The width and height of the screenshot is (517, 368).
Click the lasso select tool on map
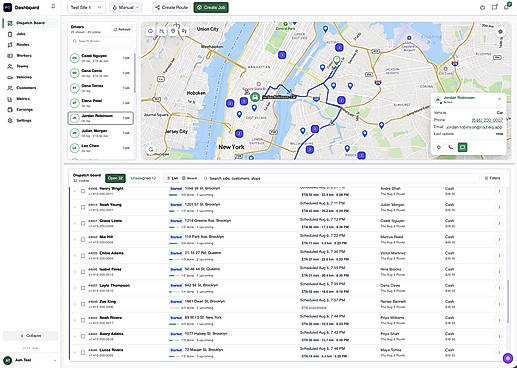click(151, 31)
